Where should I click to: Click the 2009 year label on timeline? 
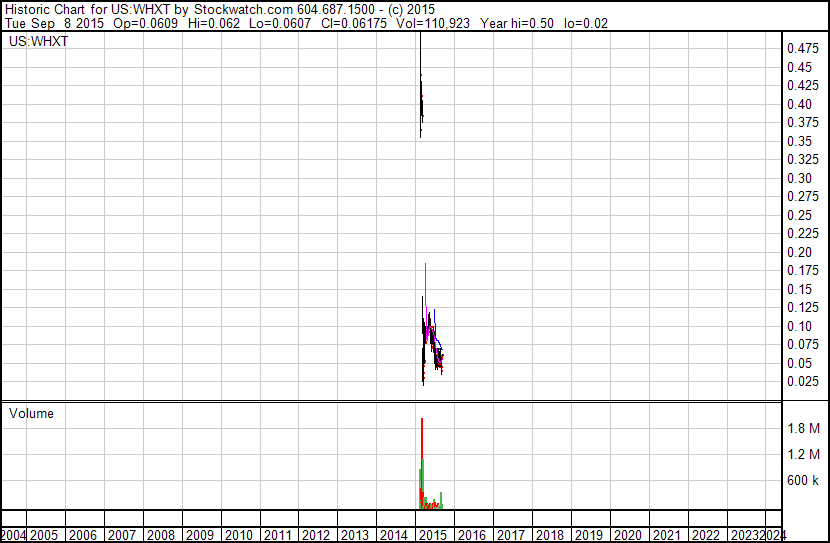[200, 535]
